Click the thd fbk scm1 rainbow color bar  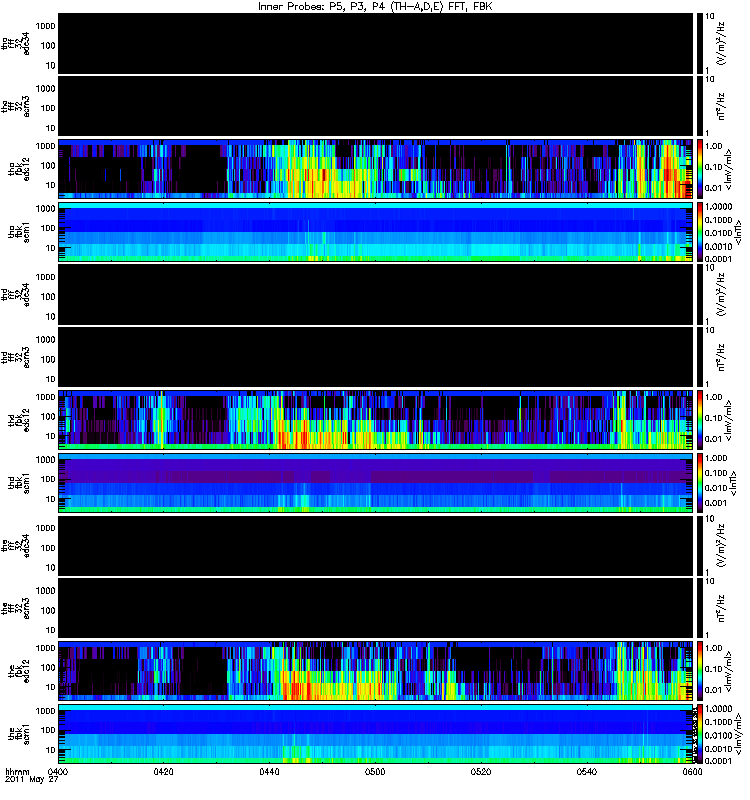[x=699, y=483]
